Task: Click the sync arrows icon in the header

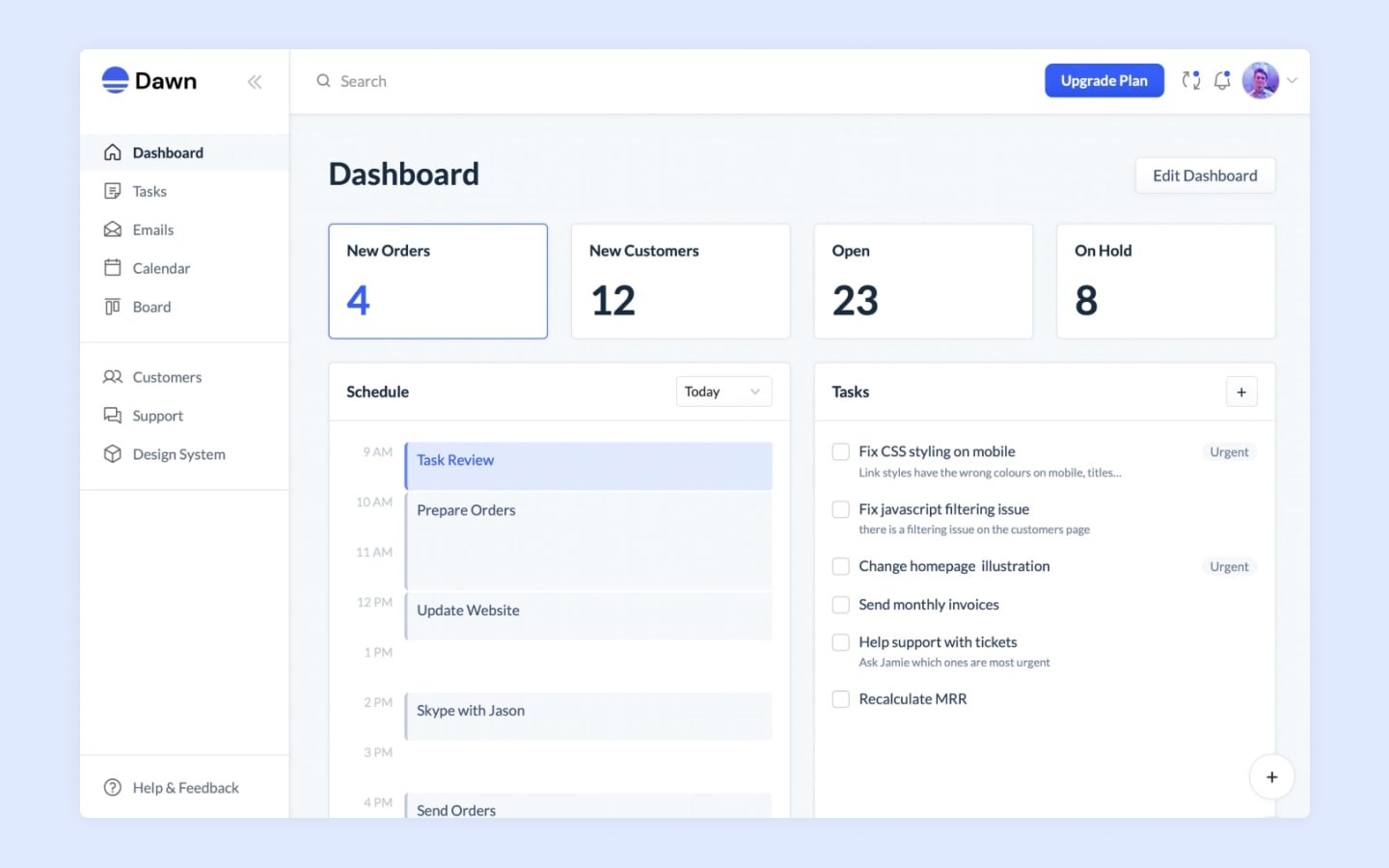Action: pos(1190,80)
